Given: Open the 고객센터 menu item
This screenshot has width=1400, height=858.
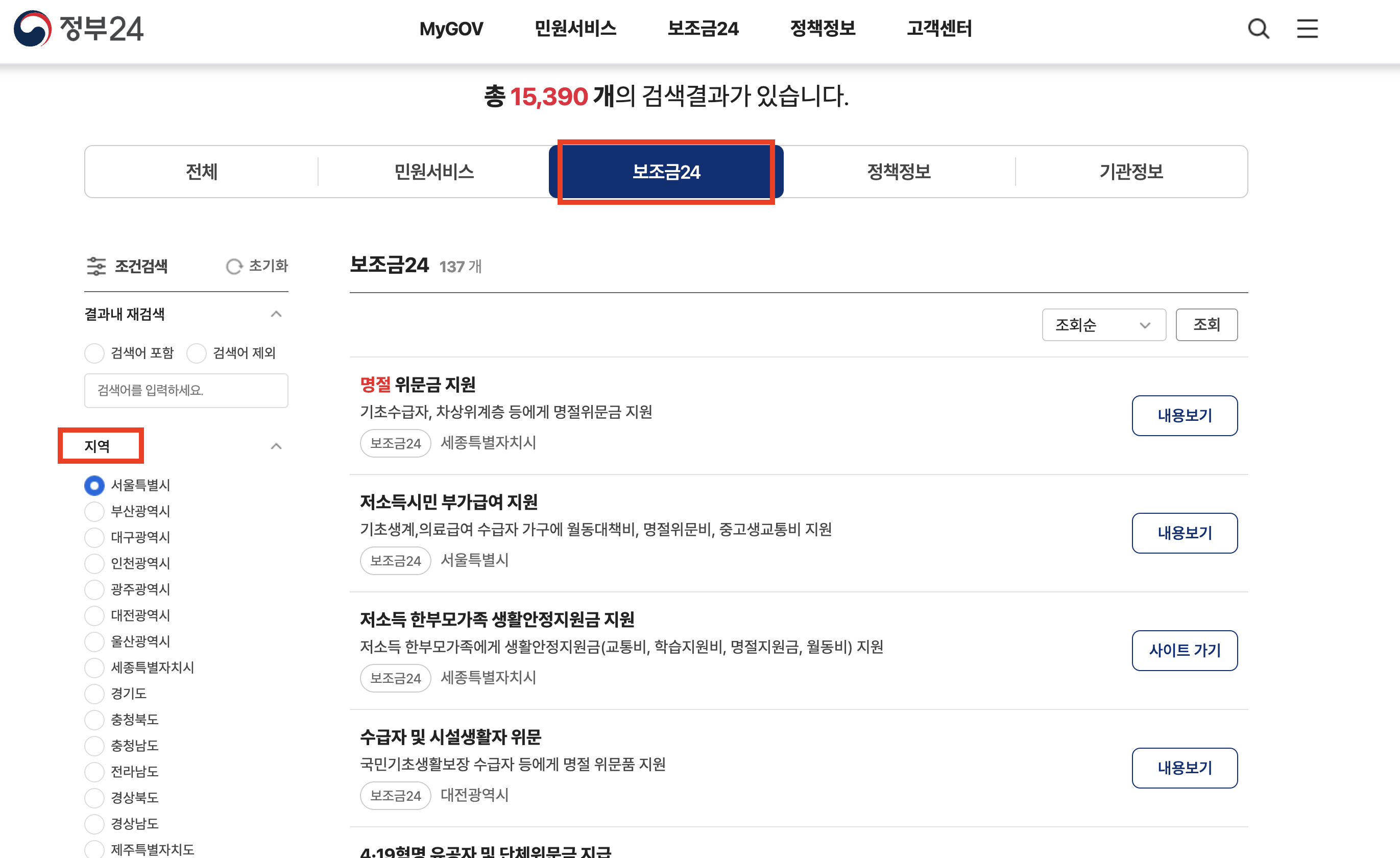Looking at the screenshot, I should [938, 29].
